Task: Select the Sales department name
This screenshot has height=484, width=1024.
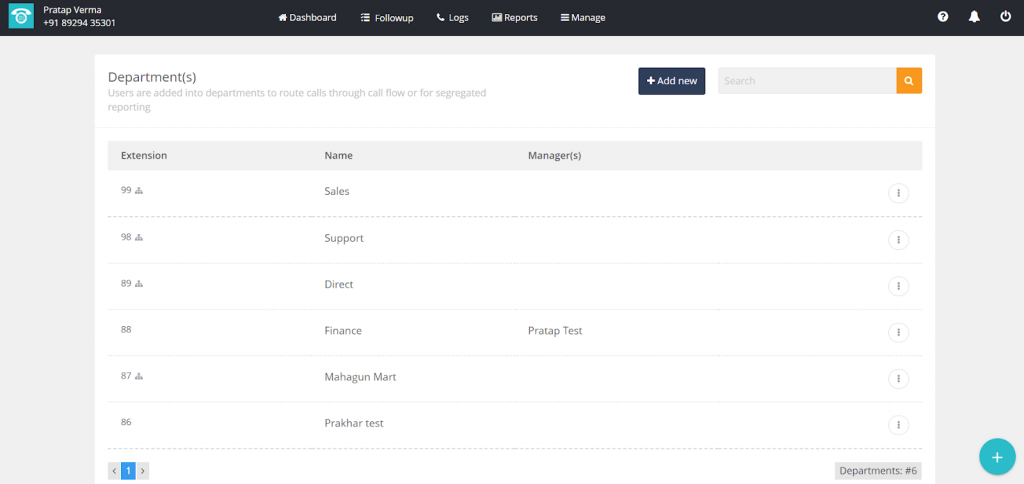Action: click(337, 191)
